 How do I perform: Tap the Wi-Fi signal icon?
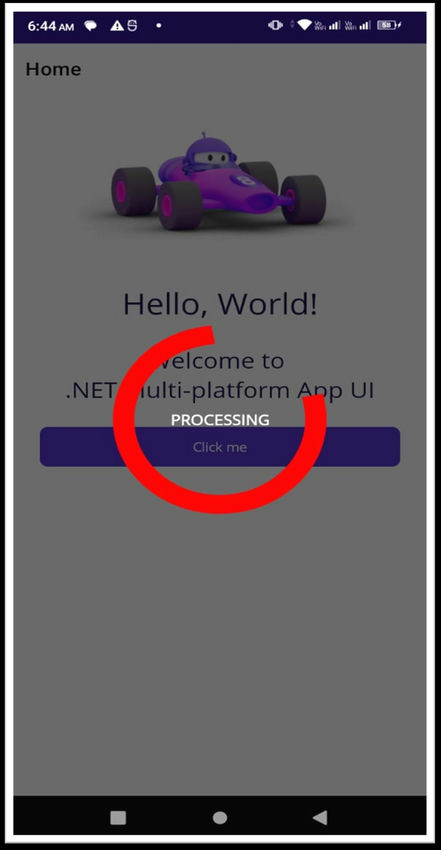tap(305, 25)
